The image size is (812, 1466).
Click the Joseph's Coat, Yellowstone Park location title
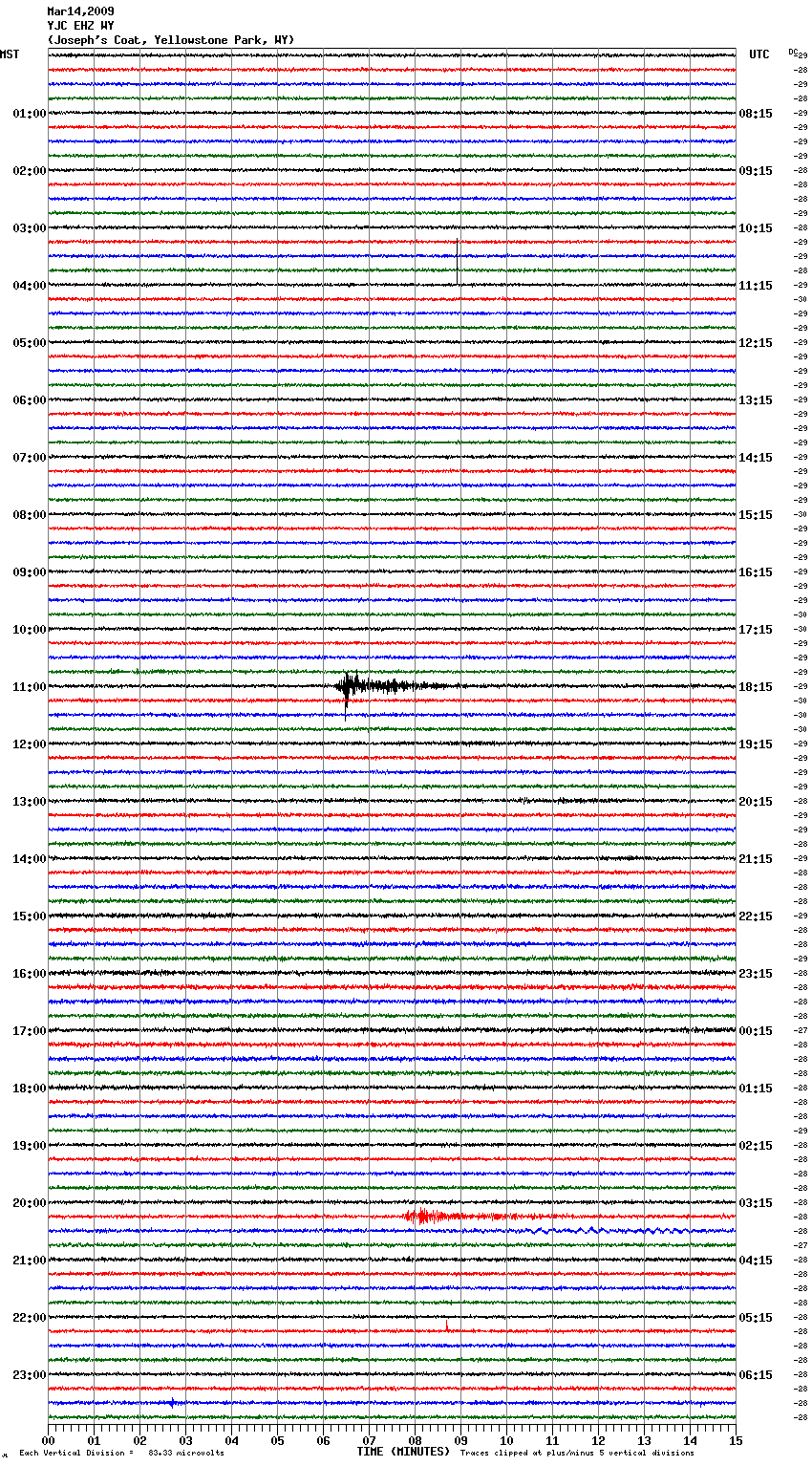tap(171, 40)
